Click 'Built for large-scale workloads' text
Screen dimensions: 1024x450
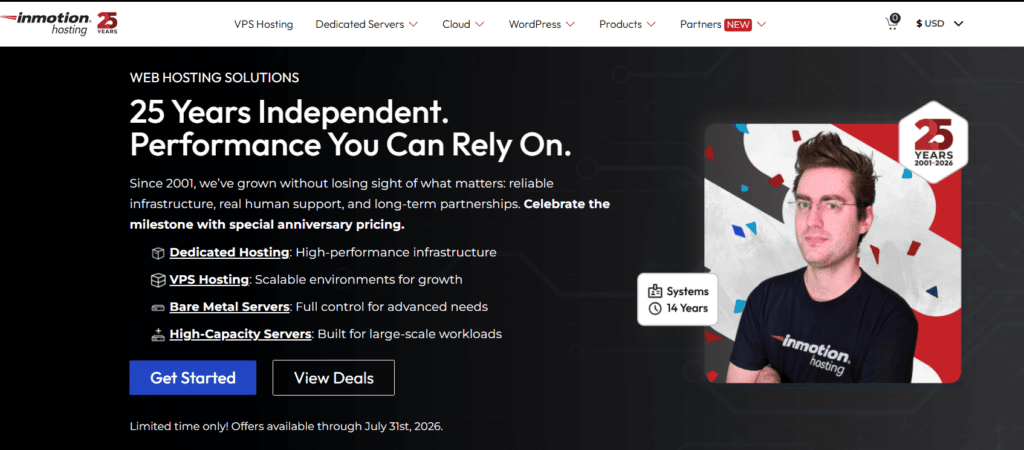pyautogui.click(x=409, y=334)
